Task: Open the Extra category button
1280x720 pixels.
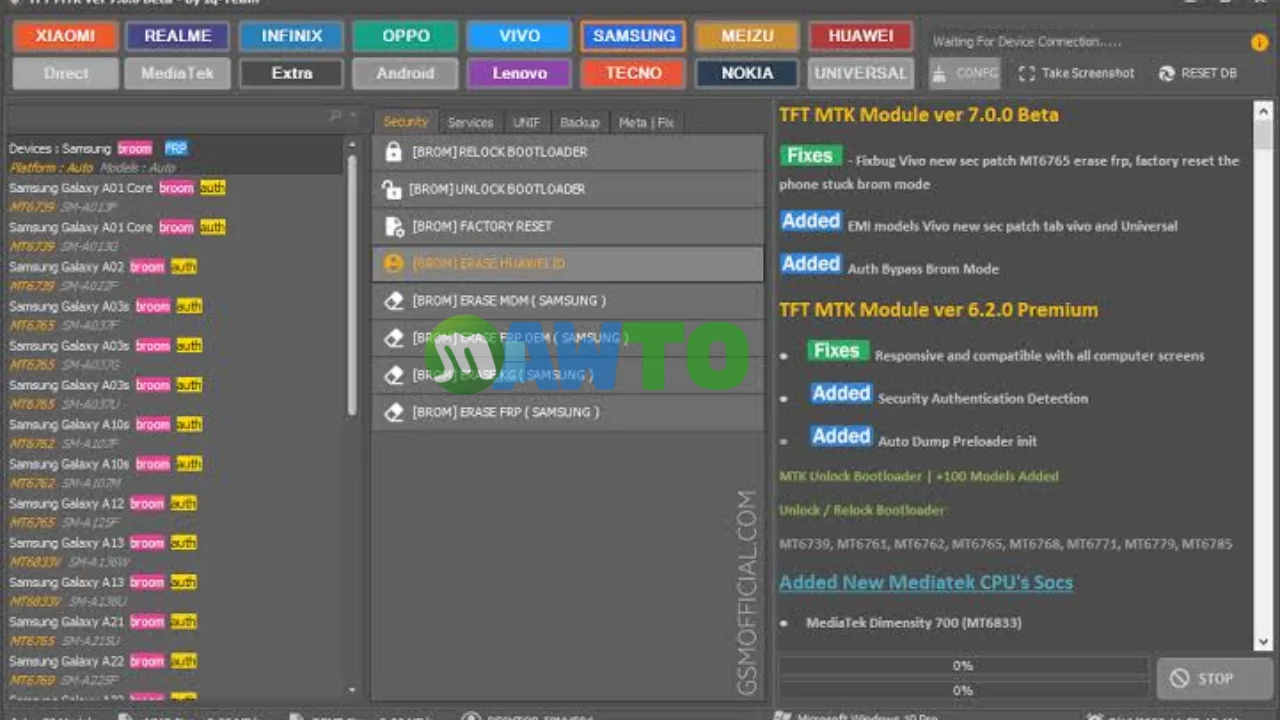Action: [x=292, y=73]
